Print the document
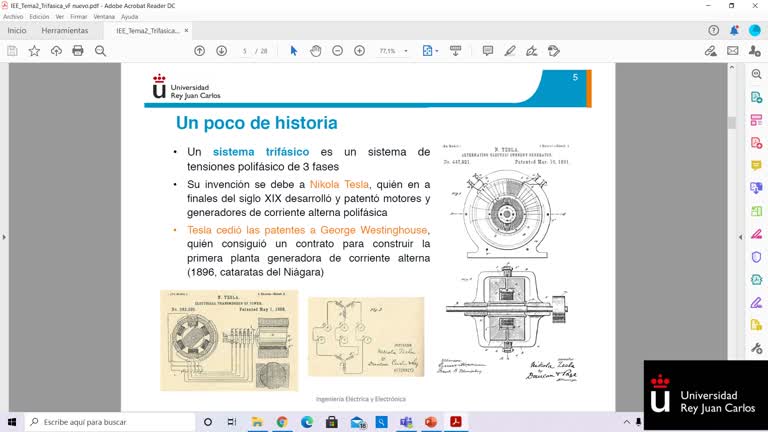768x432 pixels. [78, 51]
